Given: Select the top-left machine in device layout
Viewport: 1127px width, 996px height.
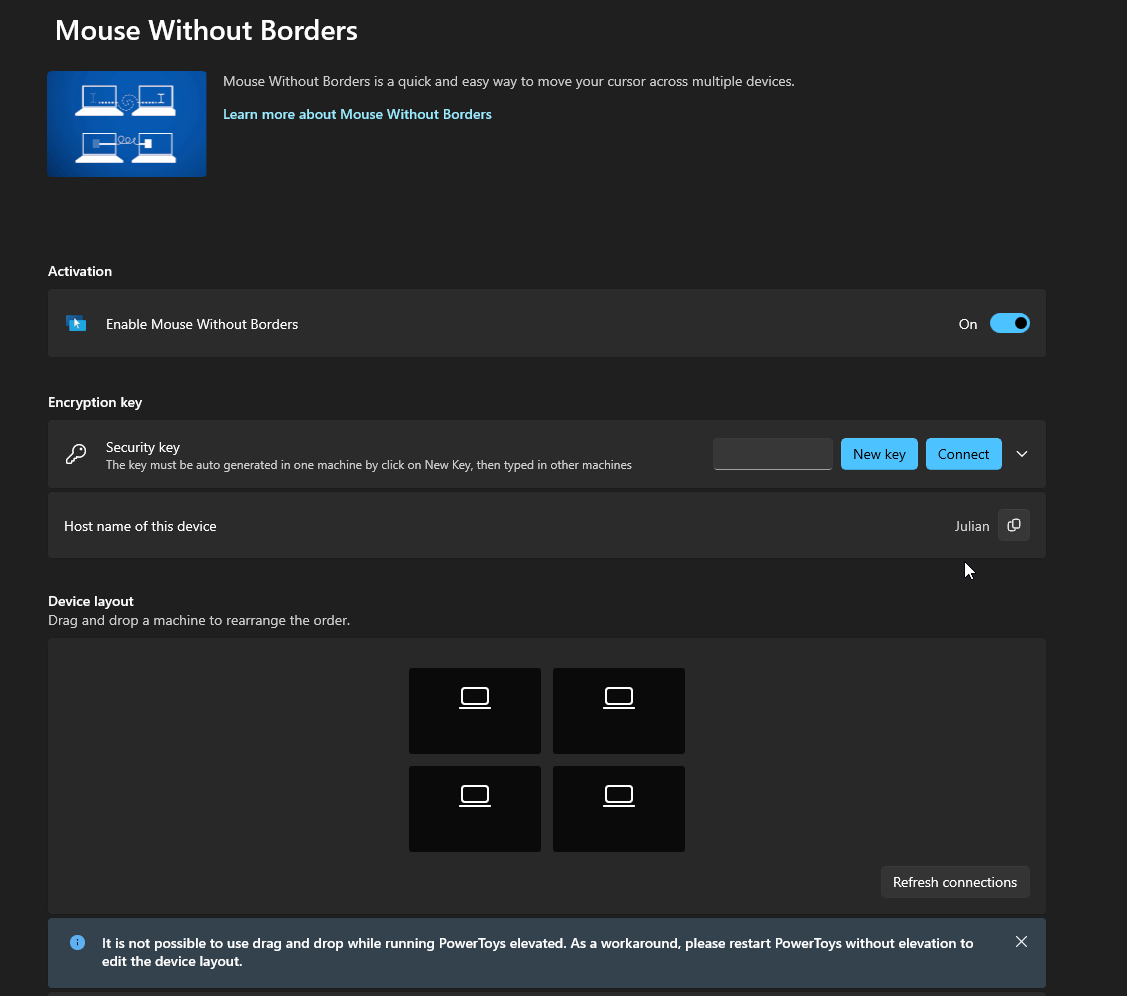Looking at the screenshot, I should (x=474, y=710).
